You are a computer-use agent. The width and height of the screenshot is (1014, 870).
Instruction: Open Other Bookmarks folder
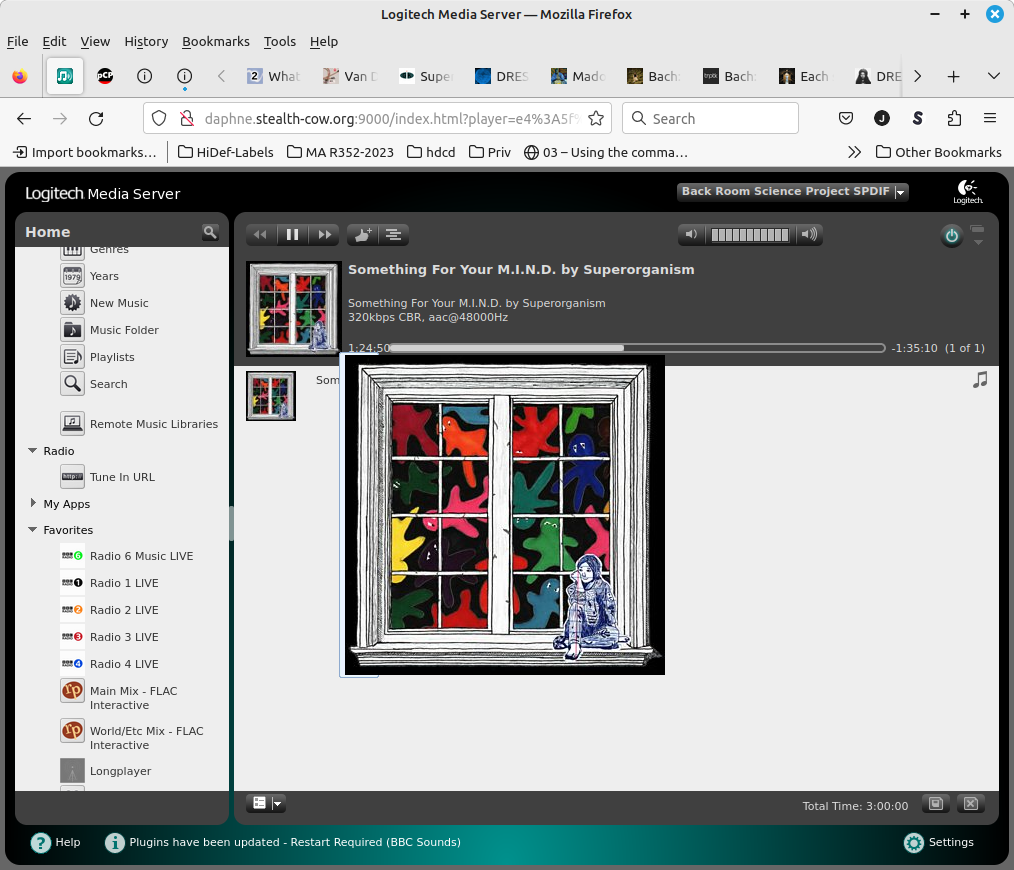click(x=938, y=152)
